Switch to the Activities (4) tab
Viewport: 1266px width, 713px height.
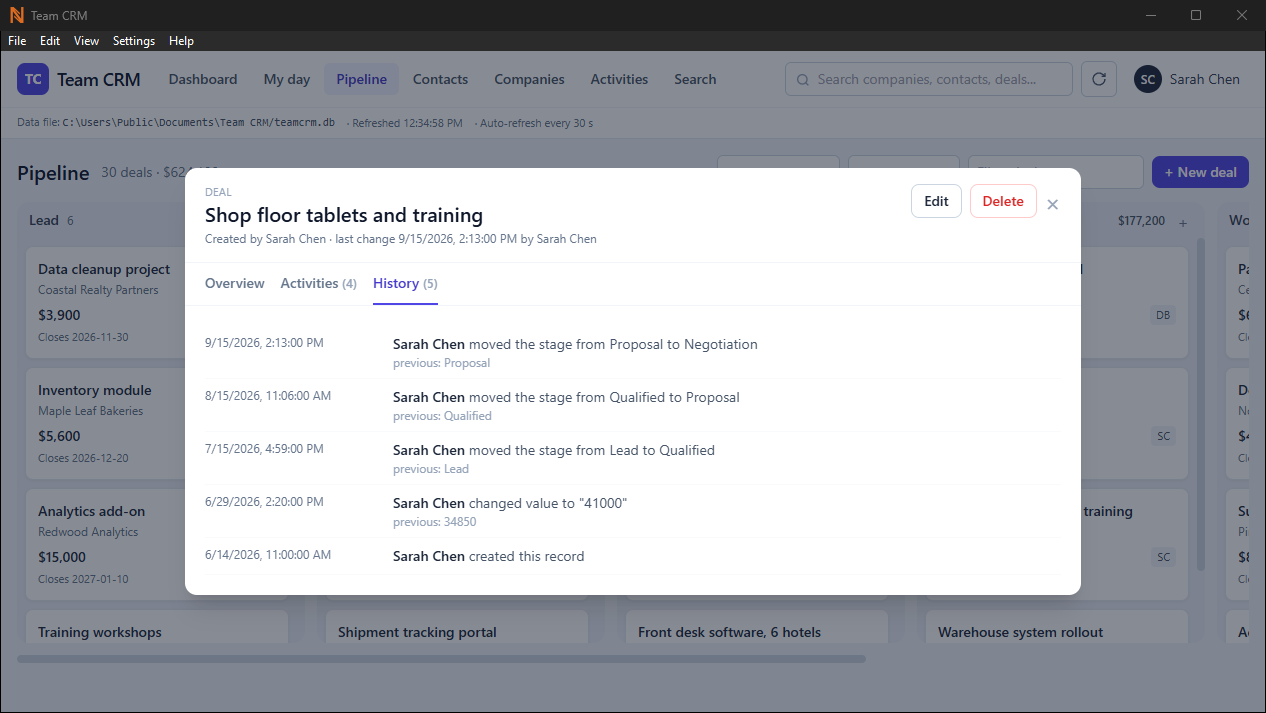point(318,283)
